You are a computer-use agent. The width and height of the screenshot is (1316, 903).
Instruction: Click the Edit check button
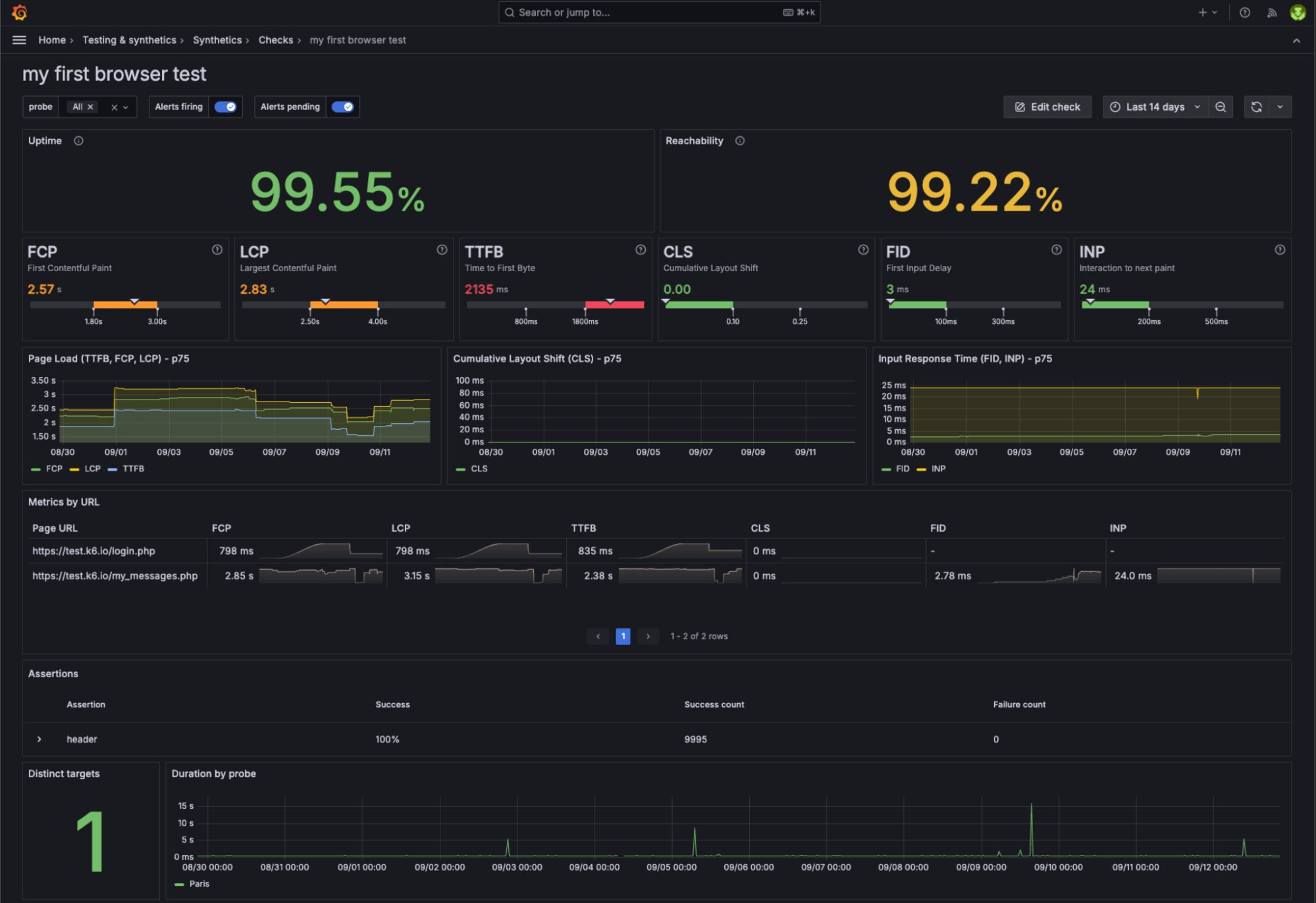tap(1047, 107)
